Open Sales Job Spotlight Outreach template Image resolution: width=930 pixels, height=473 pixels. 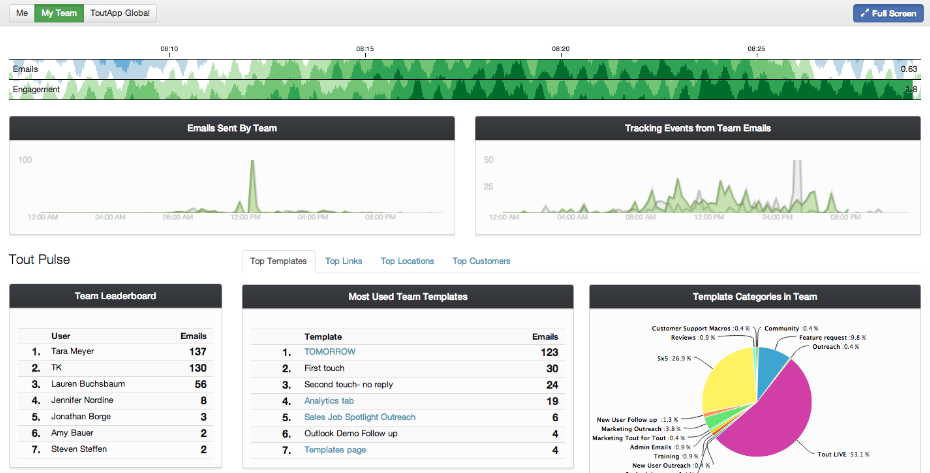(359, 417)
